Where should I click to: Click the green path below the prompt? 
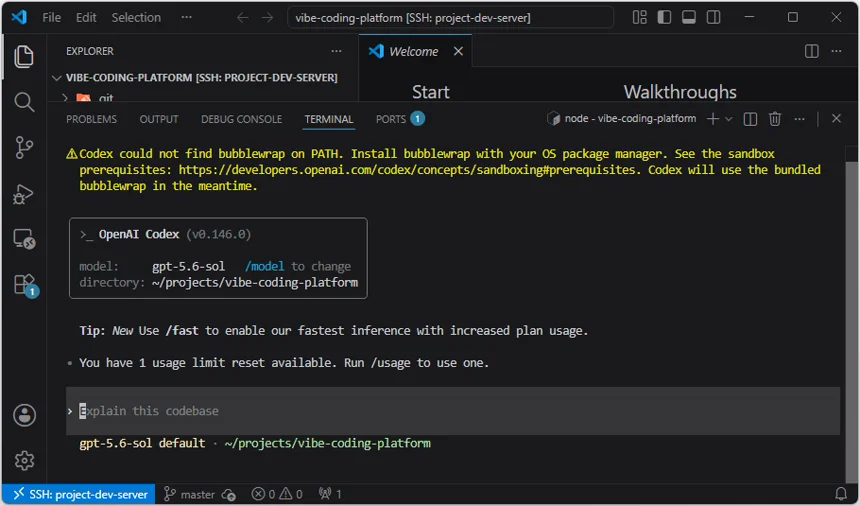pos(327,443)
